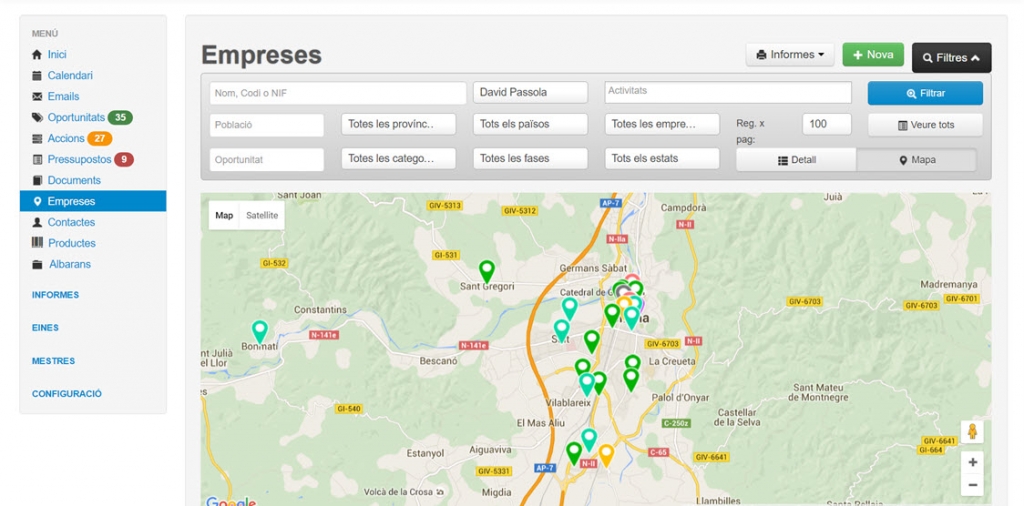Switch to Mapa view
The height and width of the screenshot is (506, 1024).
[x=917, y=160]
